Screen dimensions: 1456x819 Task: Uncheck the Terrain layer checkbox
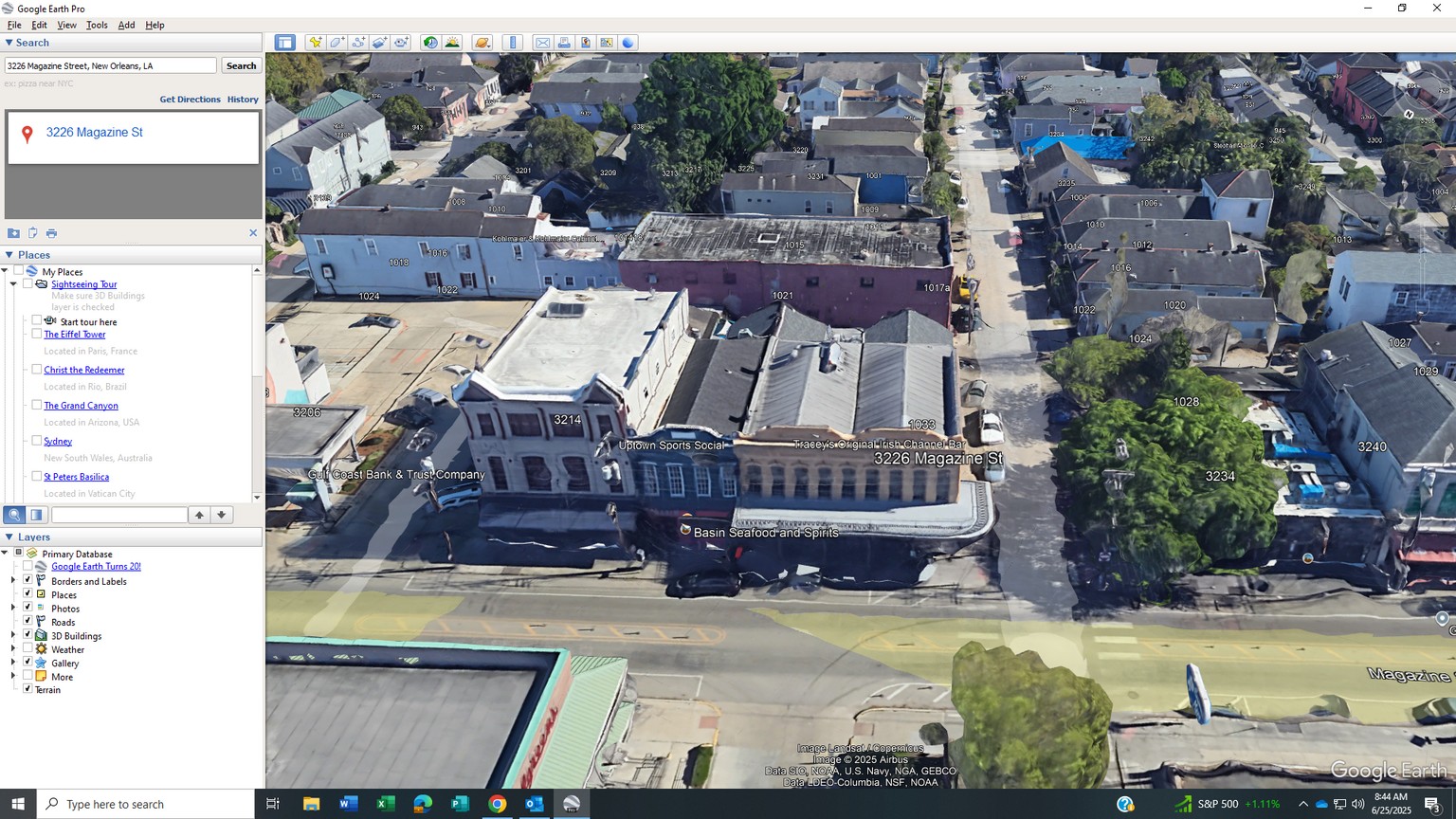click(x=27, y=689)
